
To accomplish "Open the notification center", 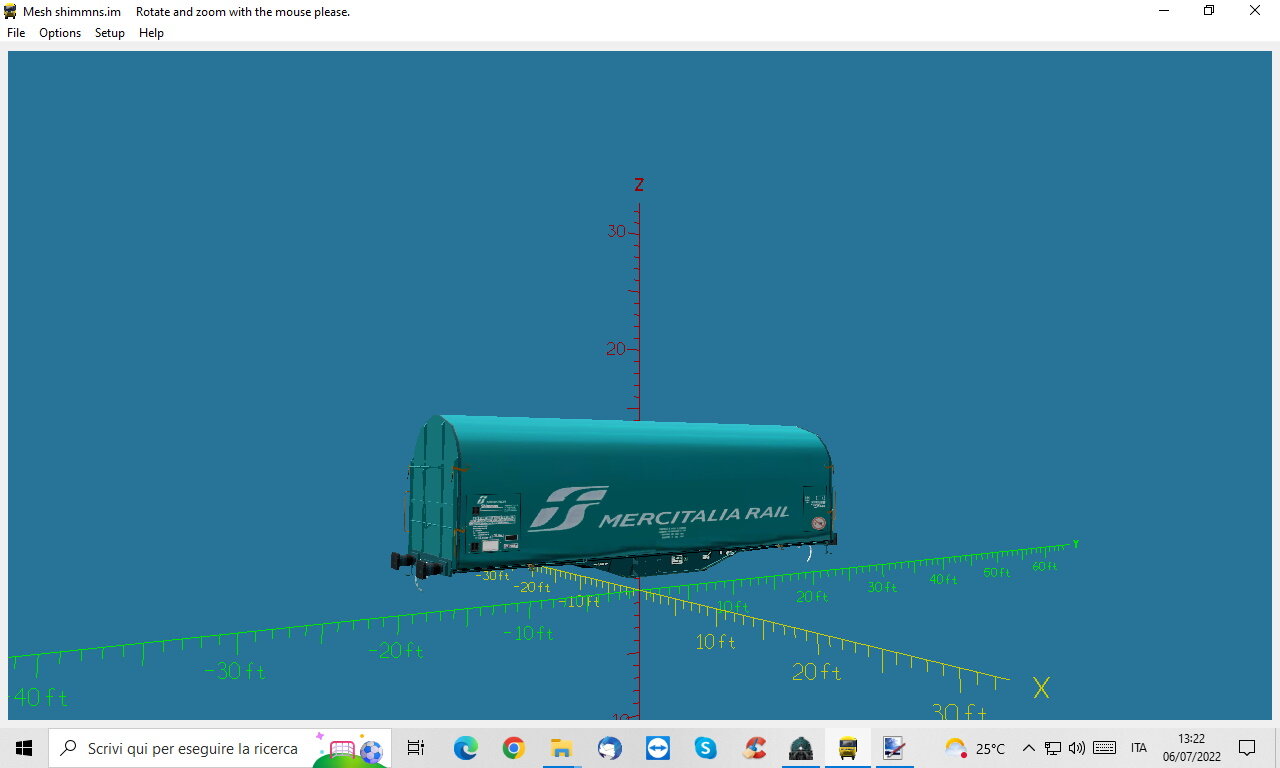I will coord(1247,748).
